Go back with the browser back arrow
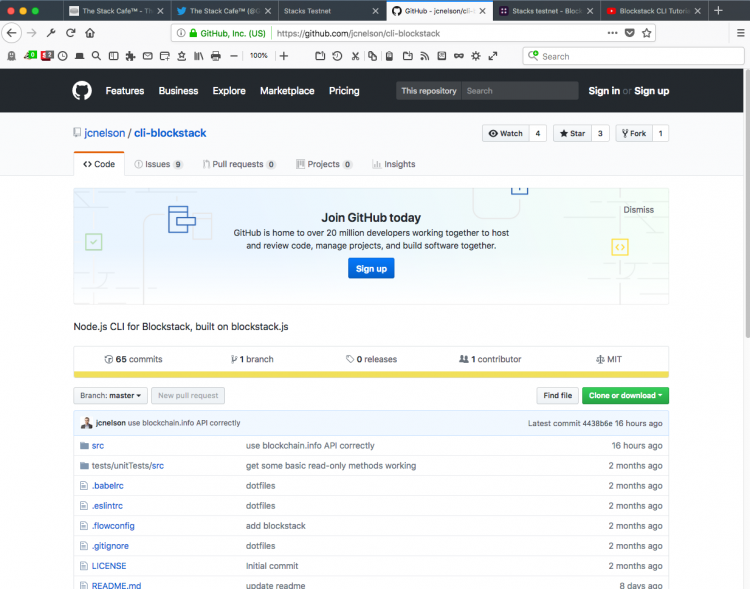This screenshot has width=750, height=589. 11,33
